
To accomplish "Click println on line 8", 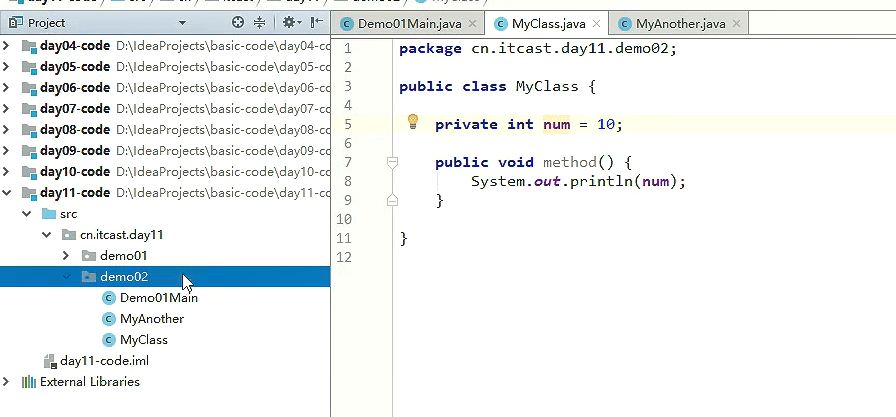I will pos(601,182).
